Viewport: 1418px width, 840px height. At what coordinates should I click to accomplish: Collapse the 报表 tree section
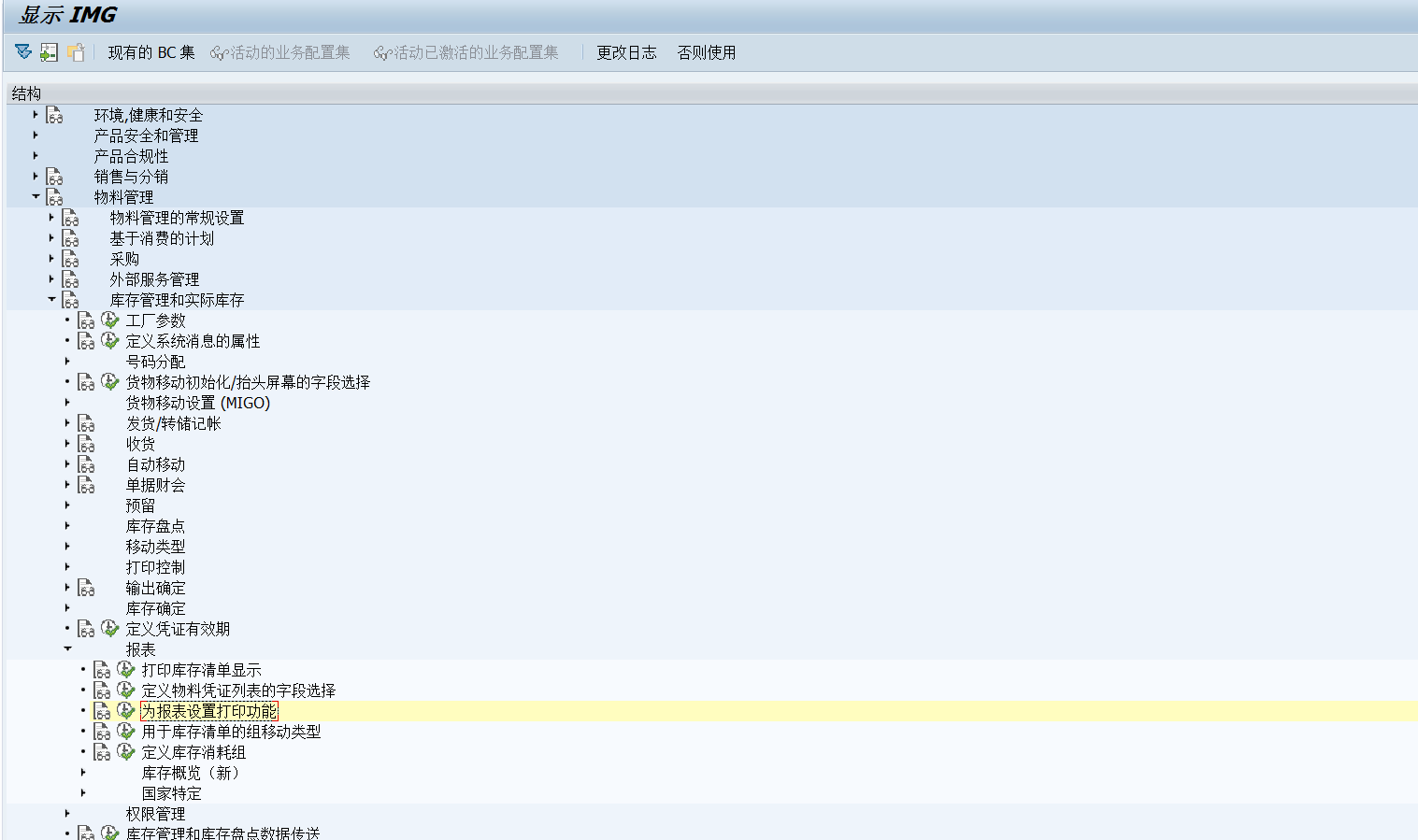tap(67, 648)
